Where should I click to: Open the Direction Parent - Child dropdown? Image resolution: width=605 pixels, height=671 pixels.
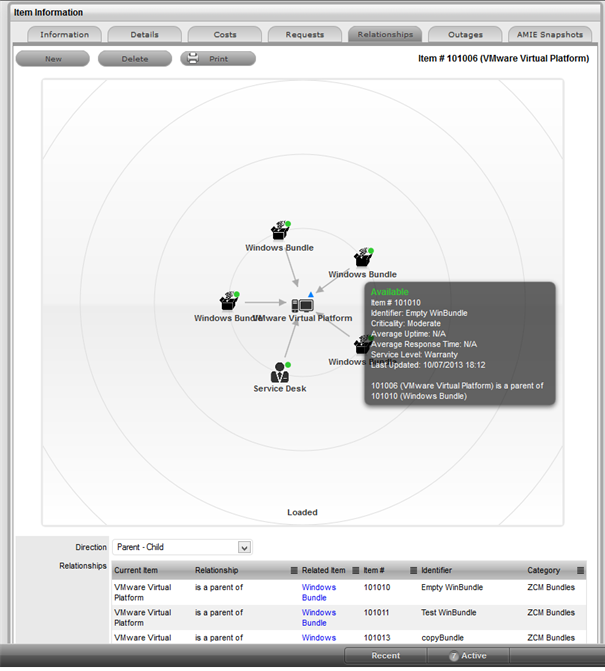pos(182,547)
